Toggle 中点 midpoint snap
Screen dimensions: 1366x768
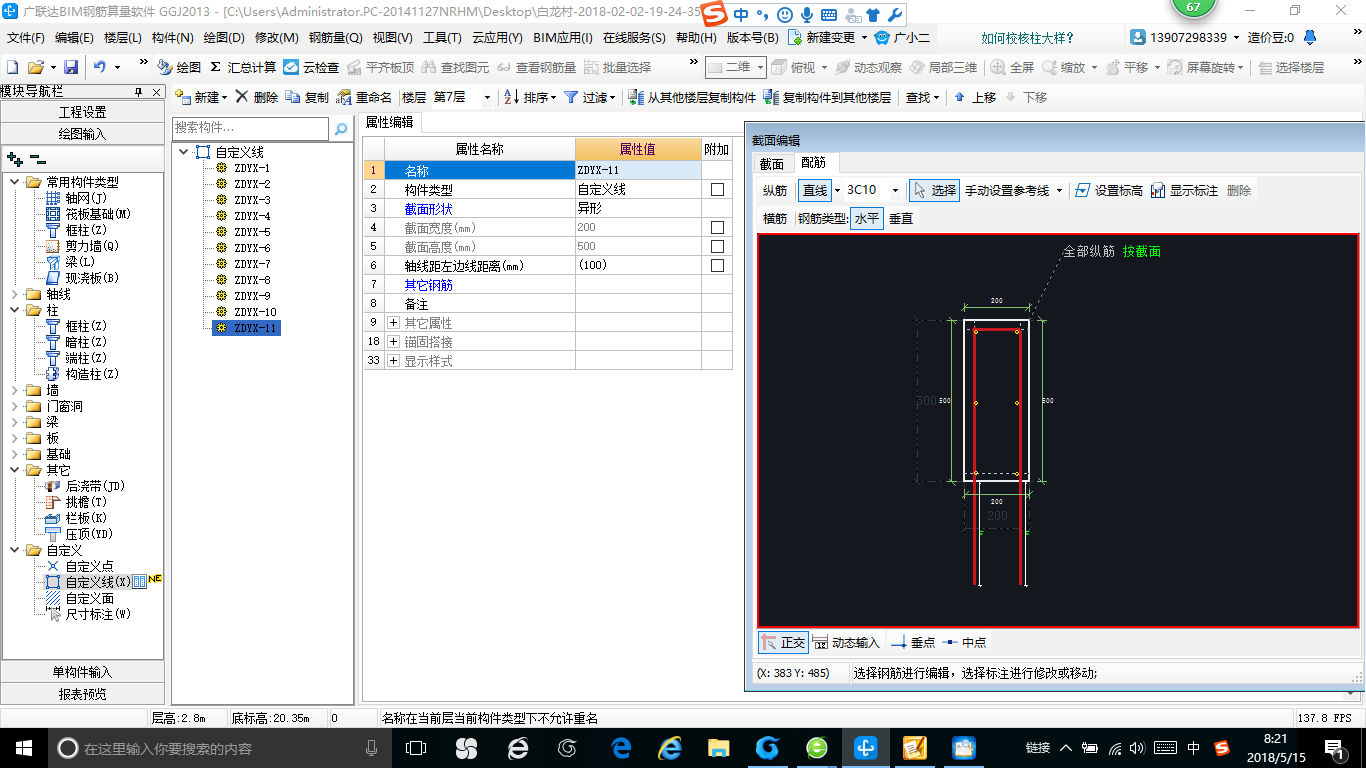(964, 642)
